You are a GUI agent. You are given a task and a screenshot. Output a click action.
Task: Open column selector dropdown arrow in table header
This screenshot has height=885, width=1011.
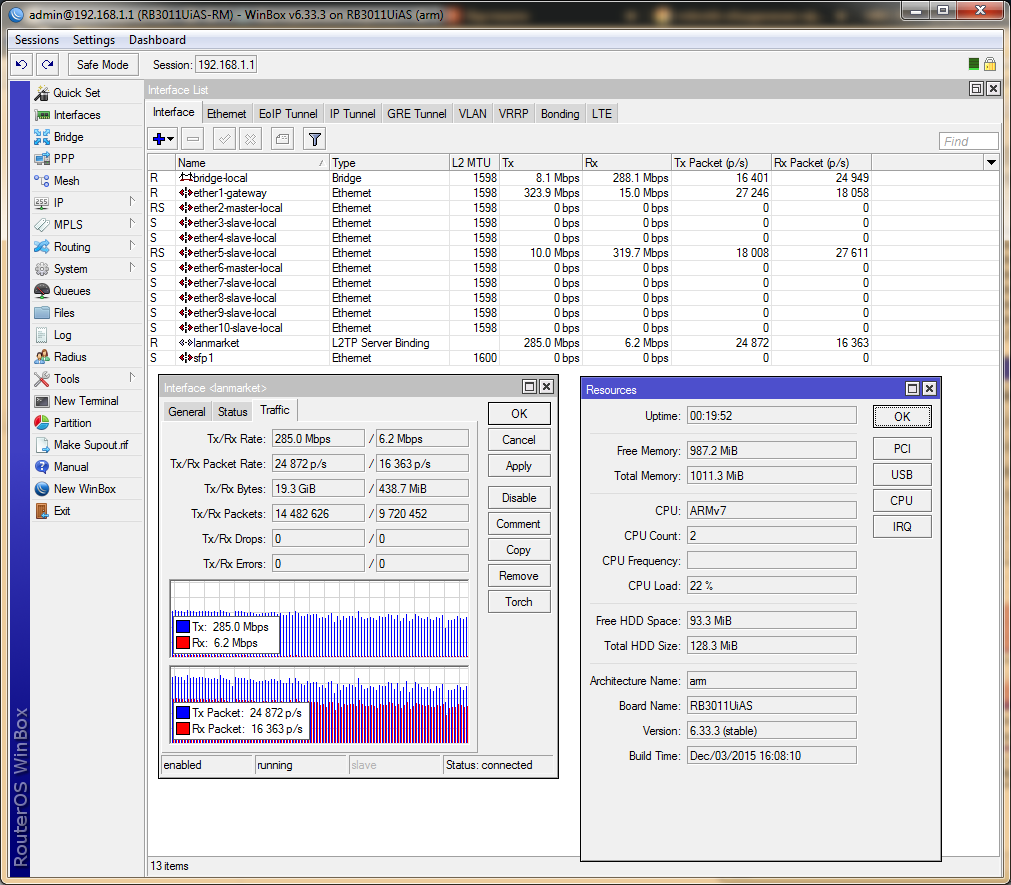pos(991,163)
